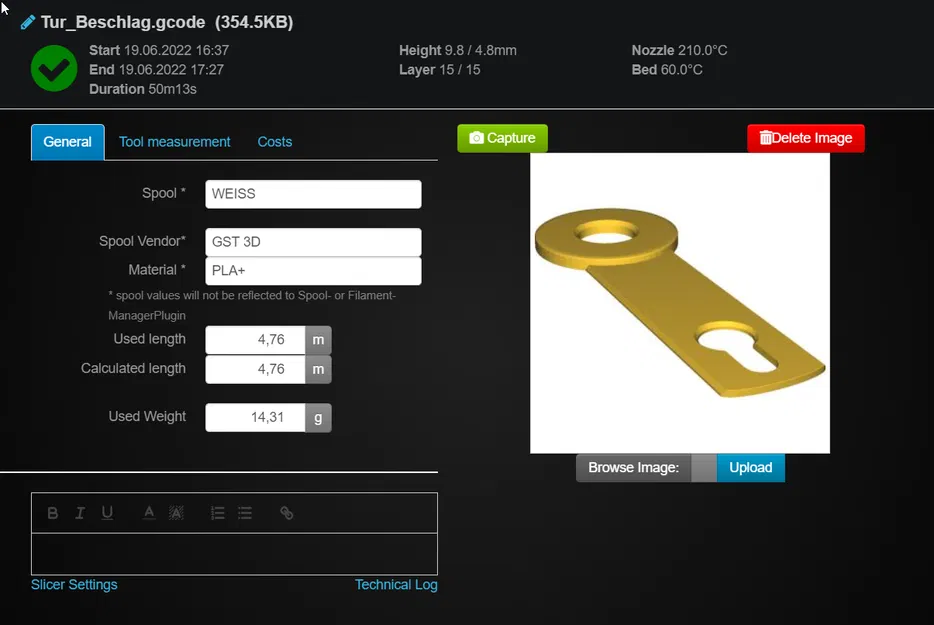Click the Duration 50m13s text
Viewport: 934px width, 625px height.
click(x=143, y=89)
